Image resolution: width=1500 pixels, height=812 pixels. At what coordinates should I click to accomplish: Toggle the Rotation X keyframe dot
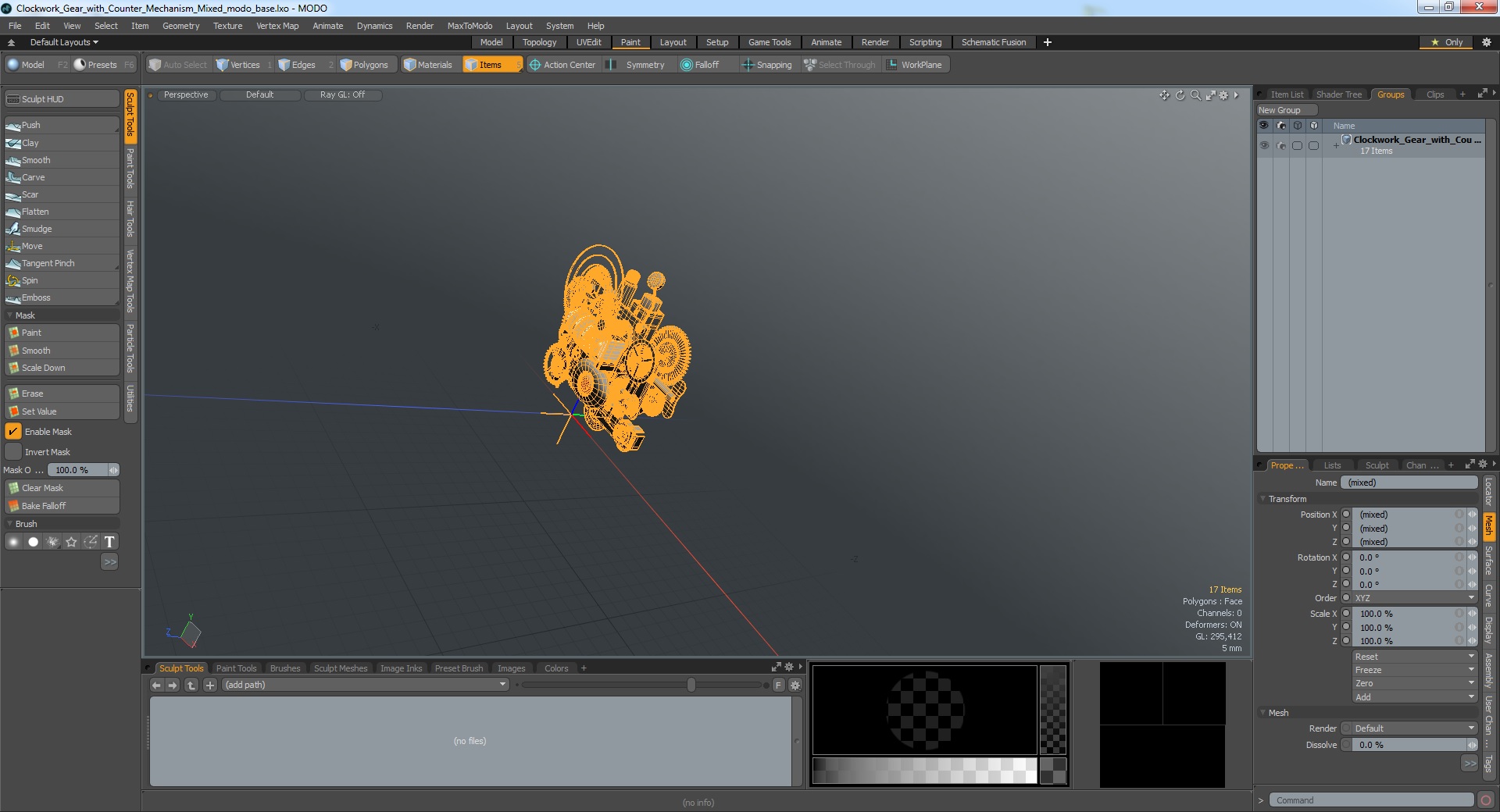pos(1346,557)
